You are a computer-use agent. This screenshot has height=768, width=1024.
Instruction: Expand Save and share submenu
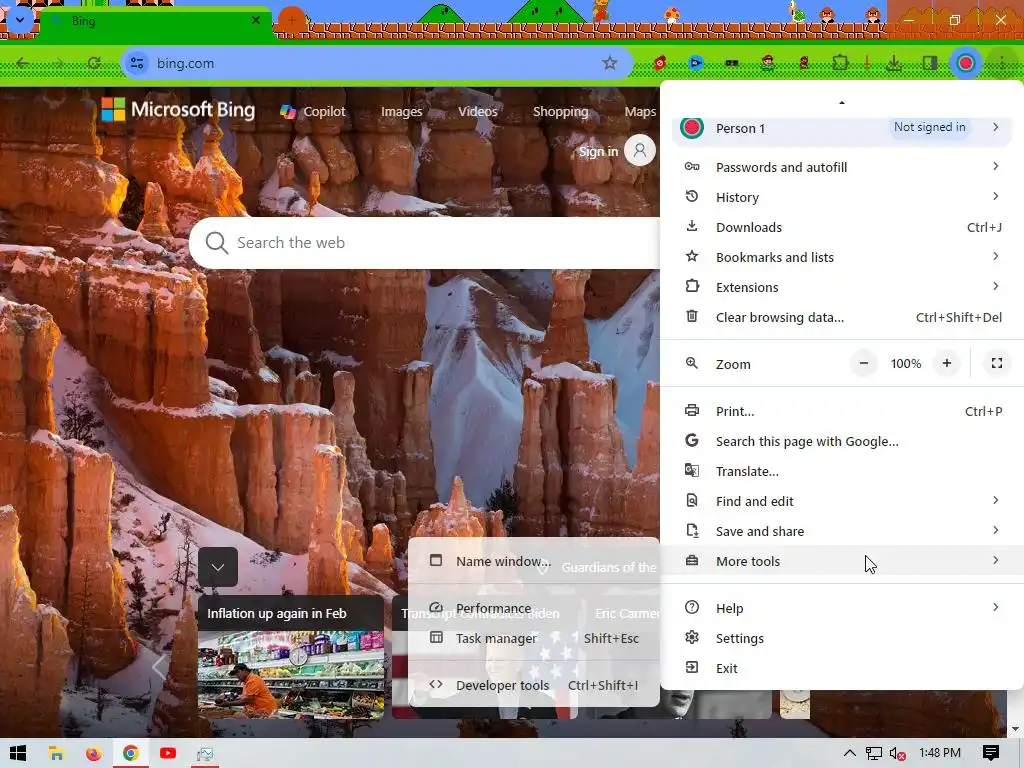pos(842,532)
